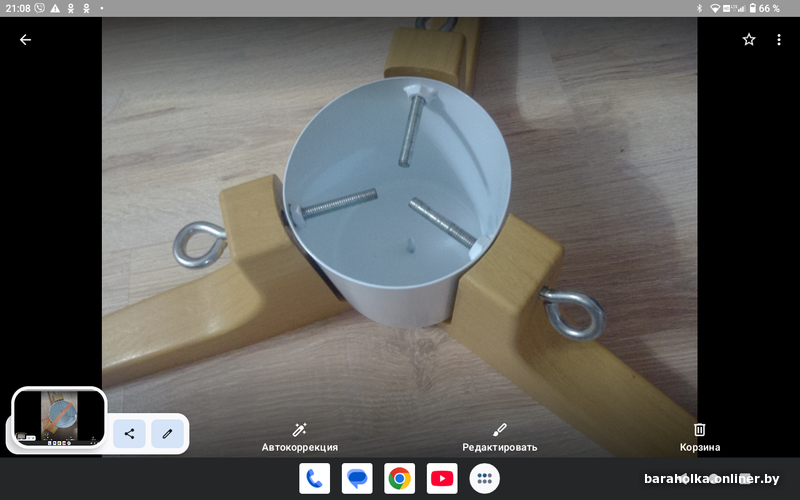This screenshot has height=500, width=800.
Task: Mark photo as favorite with star icon
Action: pyautogui.click(x=748, y=40)
